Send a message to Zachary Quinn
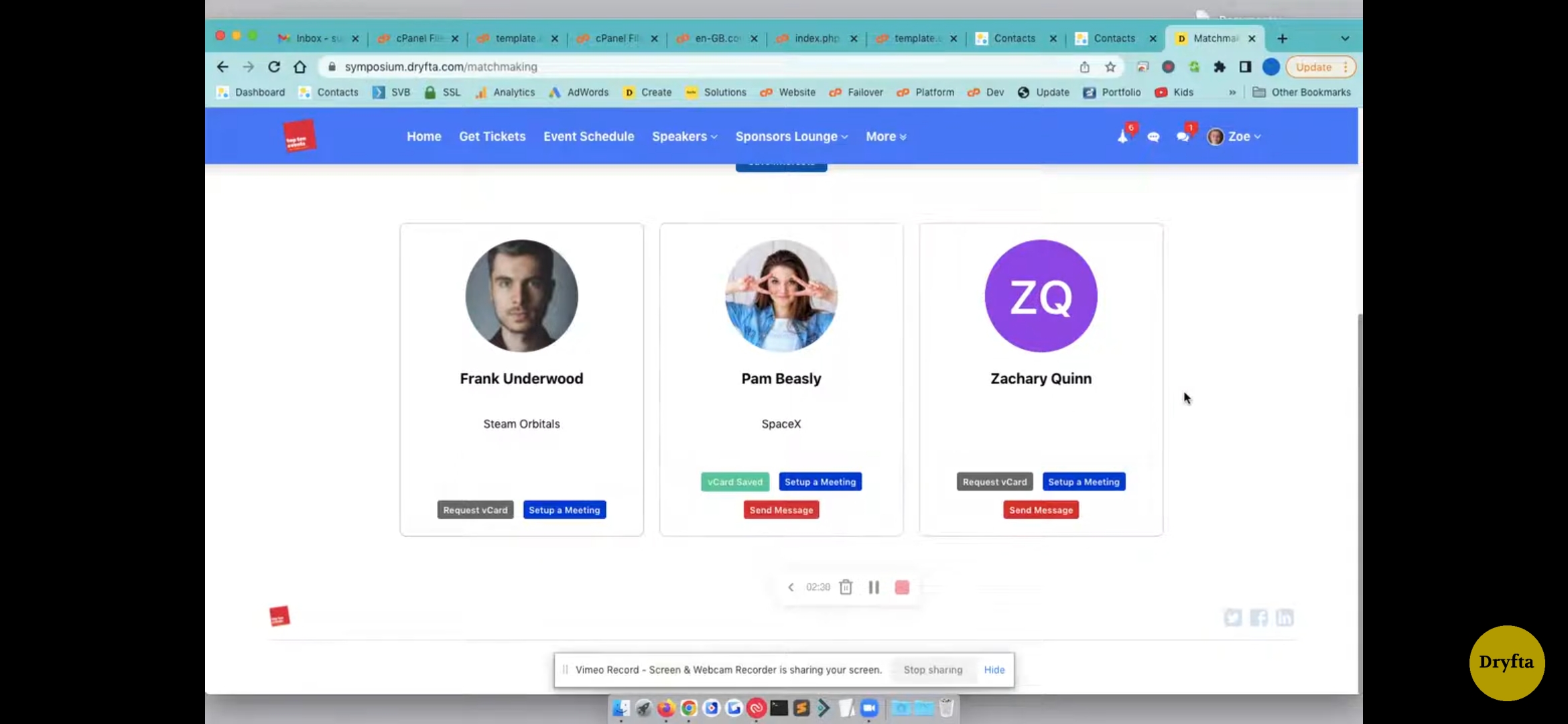The width and height of the screenshot is (1568, 724). (1041, 509)
